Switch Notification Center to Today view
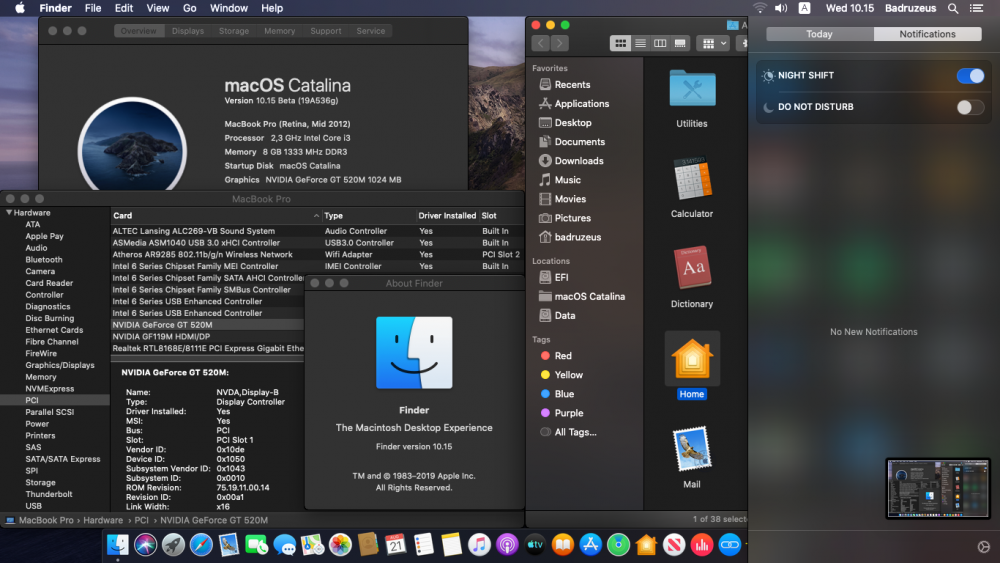The width and height of the screenshot is (1000, 563). tap(820, 34)
